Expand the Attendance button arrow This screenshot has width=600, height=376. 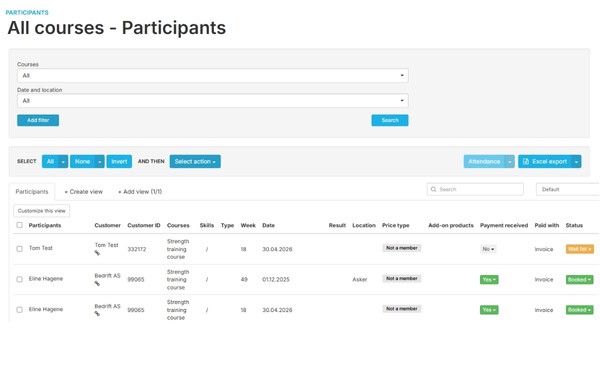(x=510, y=161)
